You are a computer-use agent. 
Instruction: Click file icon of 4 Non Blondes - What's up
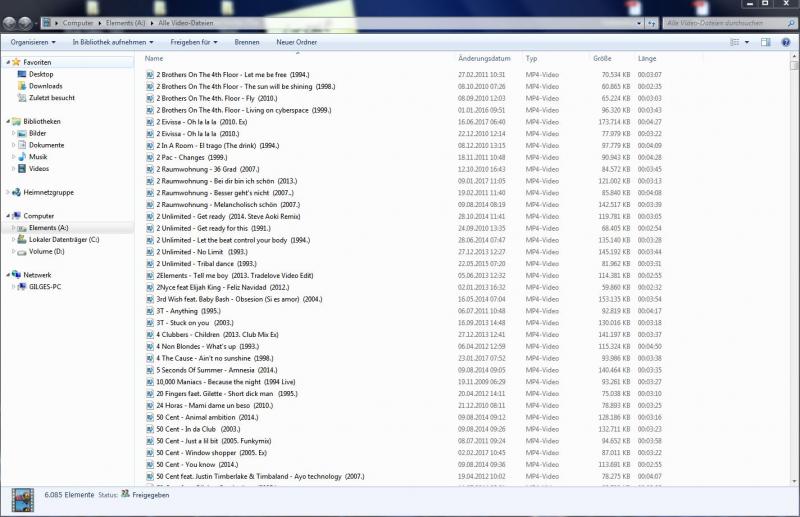150,347
